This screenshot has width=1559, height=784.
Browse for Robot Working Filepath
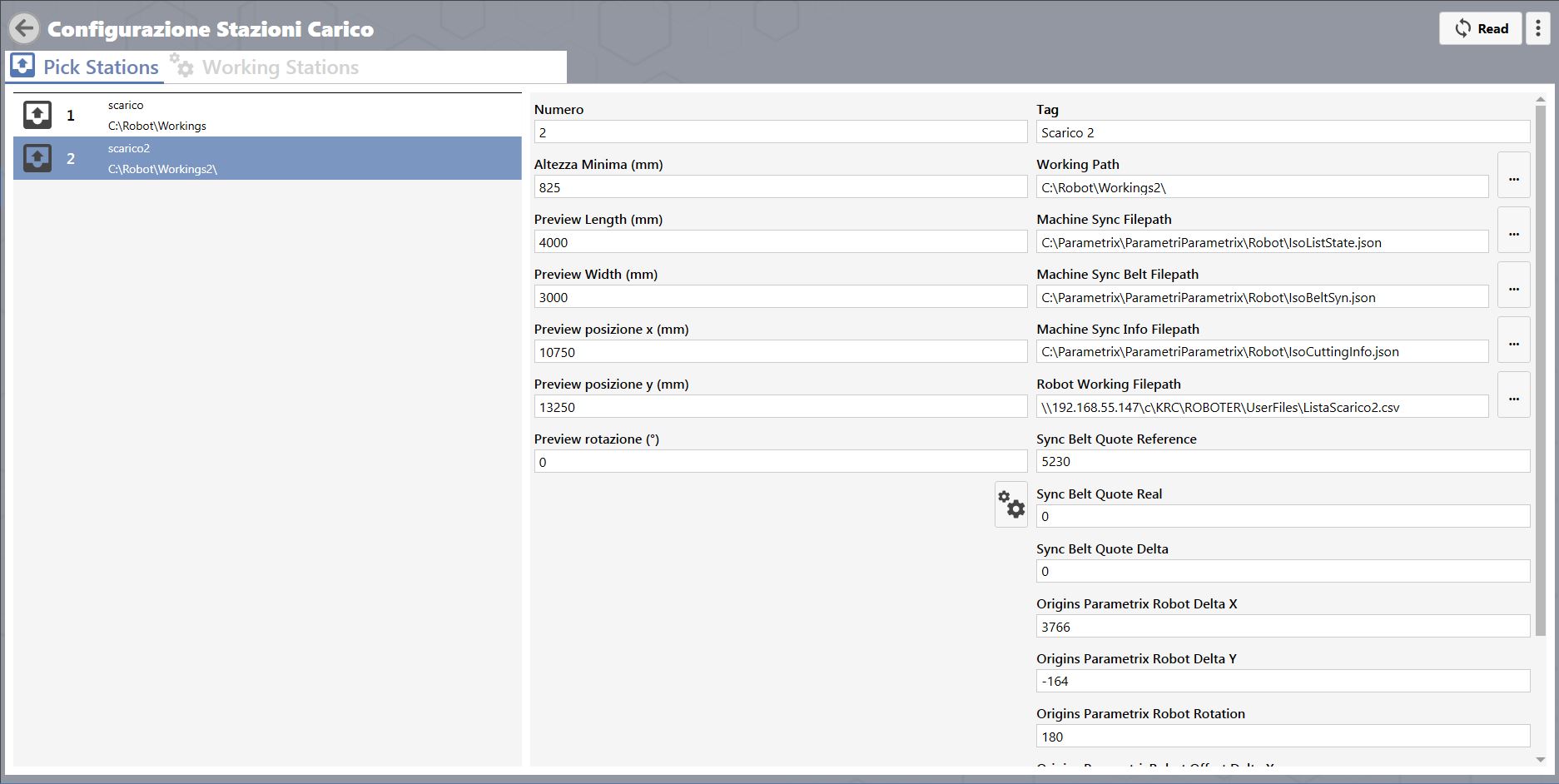click(1514, 394)
